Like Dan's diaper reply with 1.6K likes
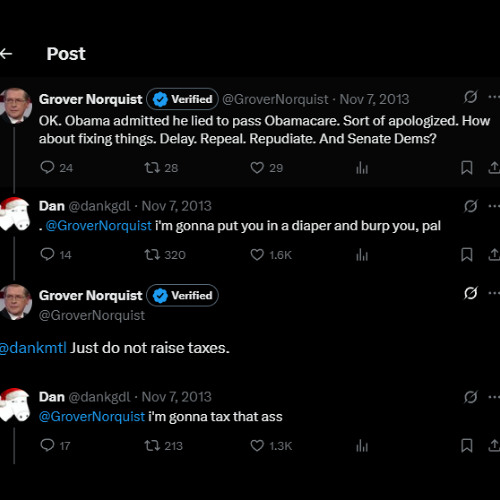 coord(257,255)
